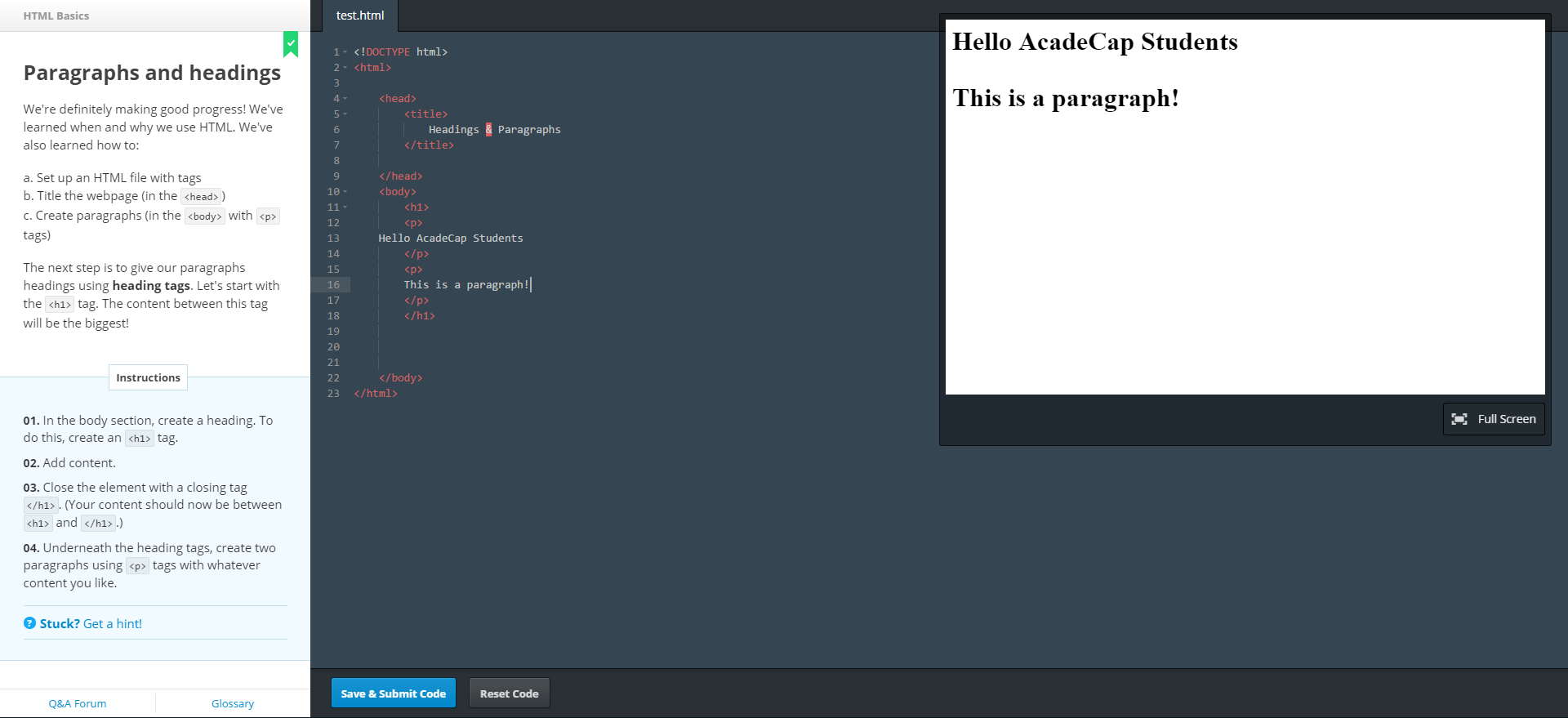The image size is (1568, 718).
Task: Collapse the DOCTYPE fold arrow on line 1
Action: [x=345, y=52]
